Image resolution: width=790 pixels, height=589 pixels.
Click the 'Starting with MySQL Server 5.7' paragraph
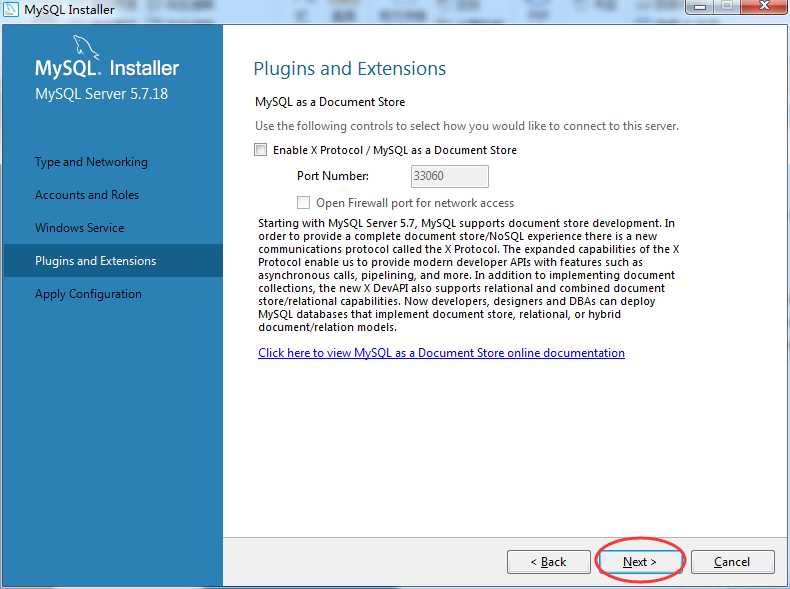pyautogui.click(x=469, y=275)
